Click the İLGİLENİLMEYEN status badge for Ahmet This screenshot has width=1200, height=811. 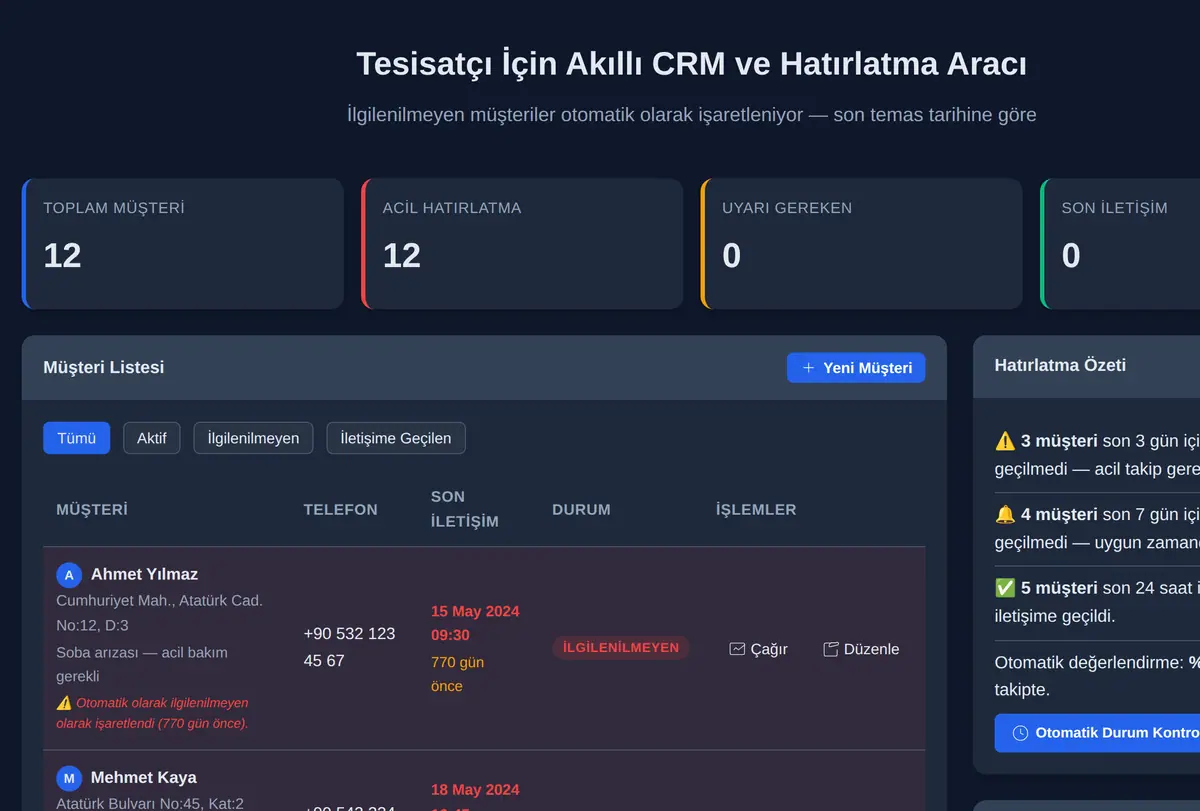tap(621, 648)
